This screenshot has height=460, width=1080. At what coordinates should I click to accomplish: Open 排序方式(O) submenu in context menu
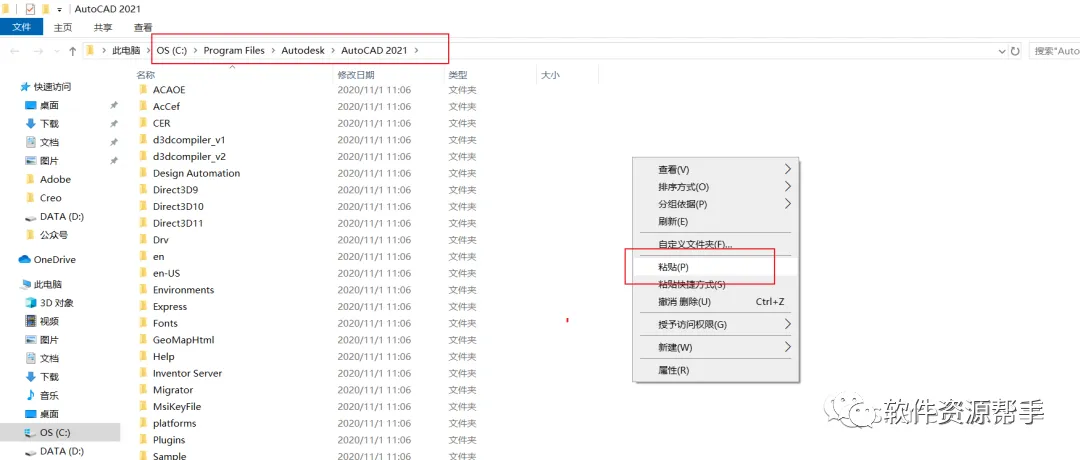[x=716, y=187]
